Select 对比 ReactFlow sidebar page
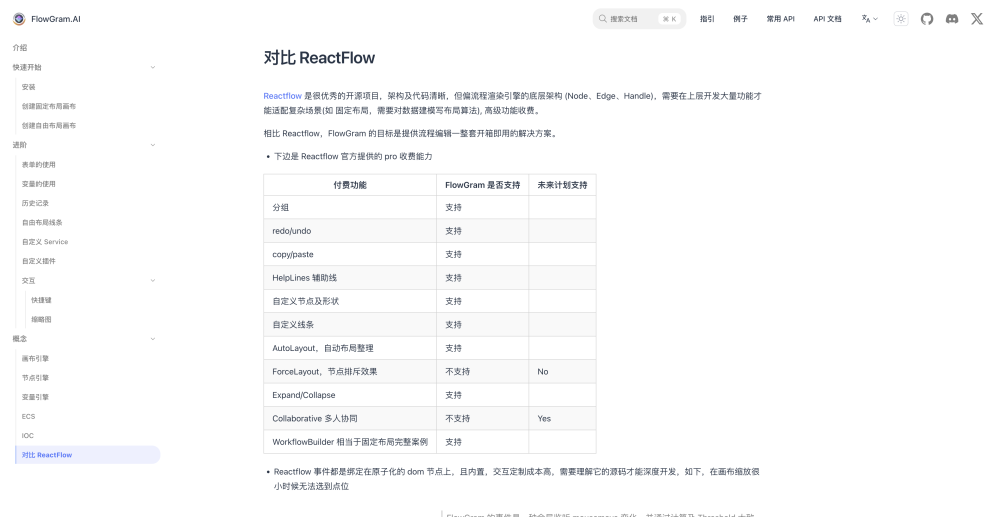 [87, 455]
